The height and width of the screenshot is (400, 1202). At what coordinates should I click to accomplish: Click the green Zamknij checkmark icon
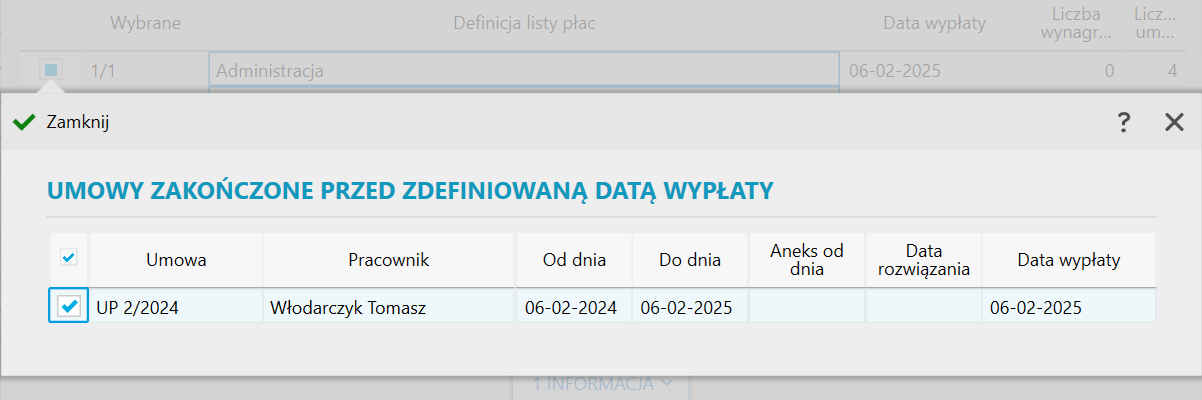point(24,123)
